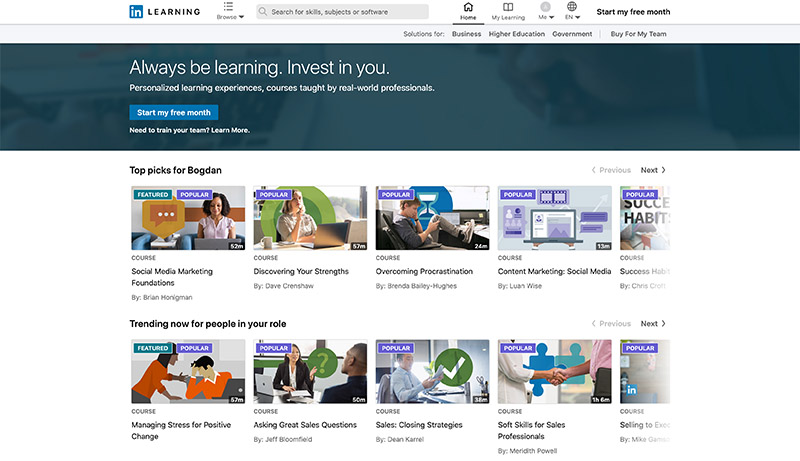Click Sales: Closing Strategies title

(419, 425)
